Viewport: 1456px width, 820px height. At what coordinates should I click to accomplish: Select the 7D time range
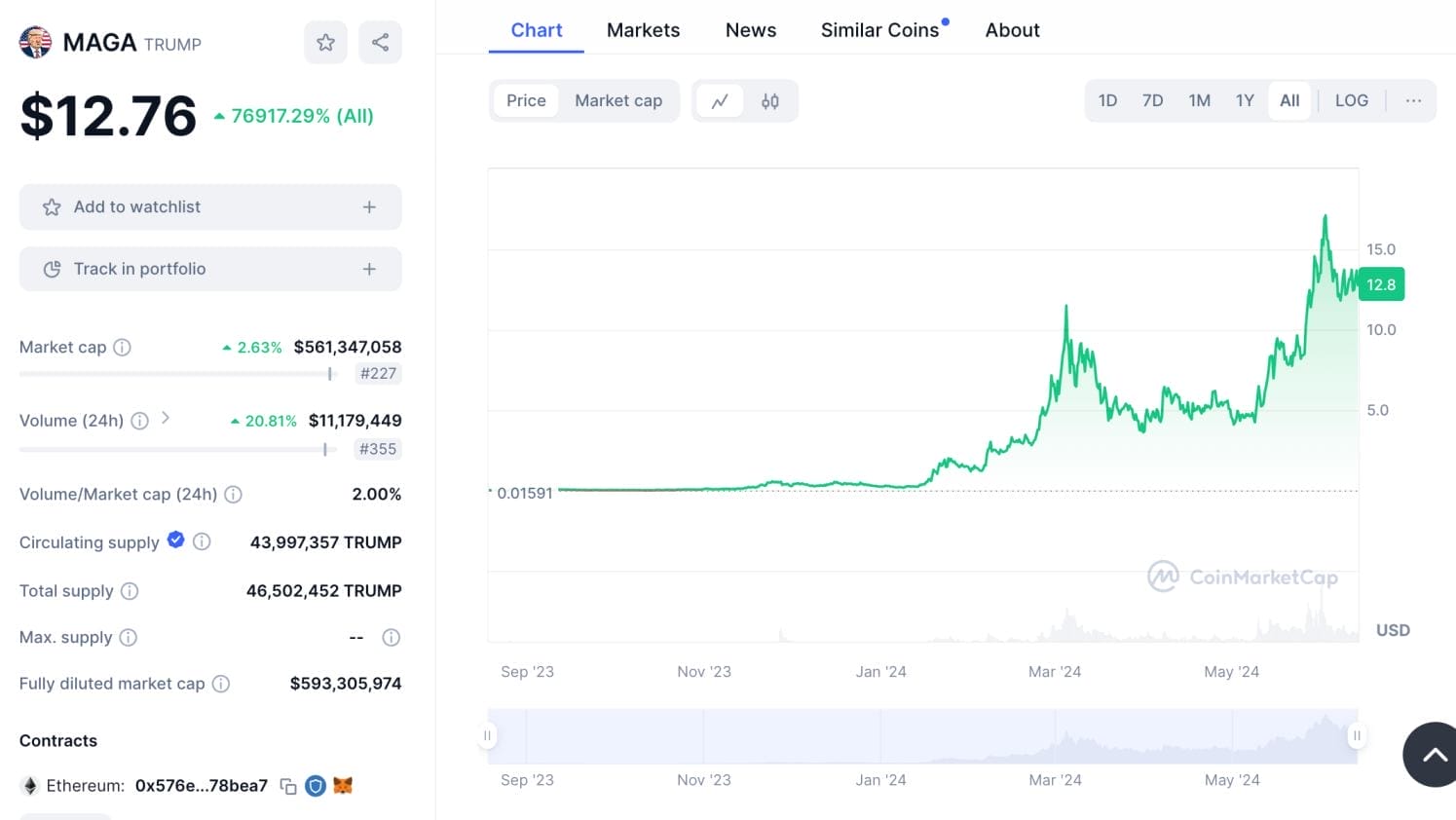pyautogui.click(x=1152, y=100)
